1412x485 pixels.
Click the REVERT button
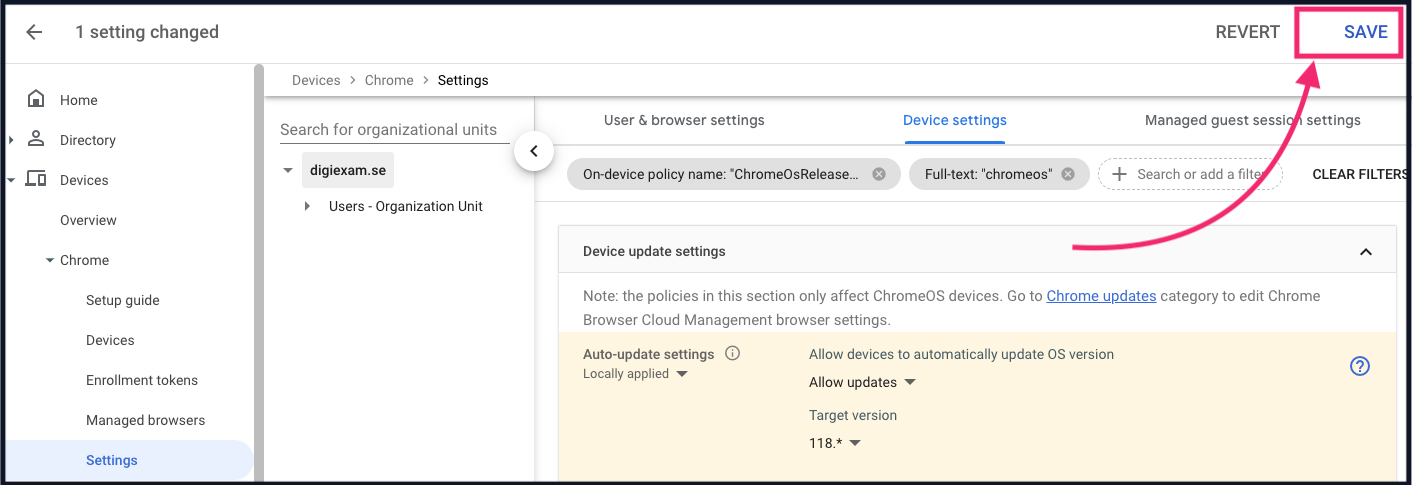pos(1247,32)
